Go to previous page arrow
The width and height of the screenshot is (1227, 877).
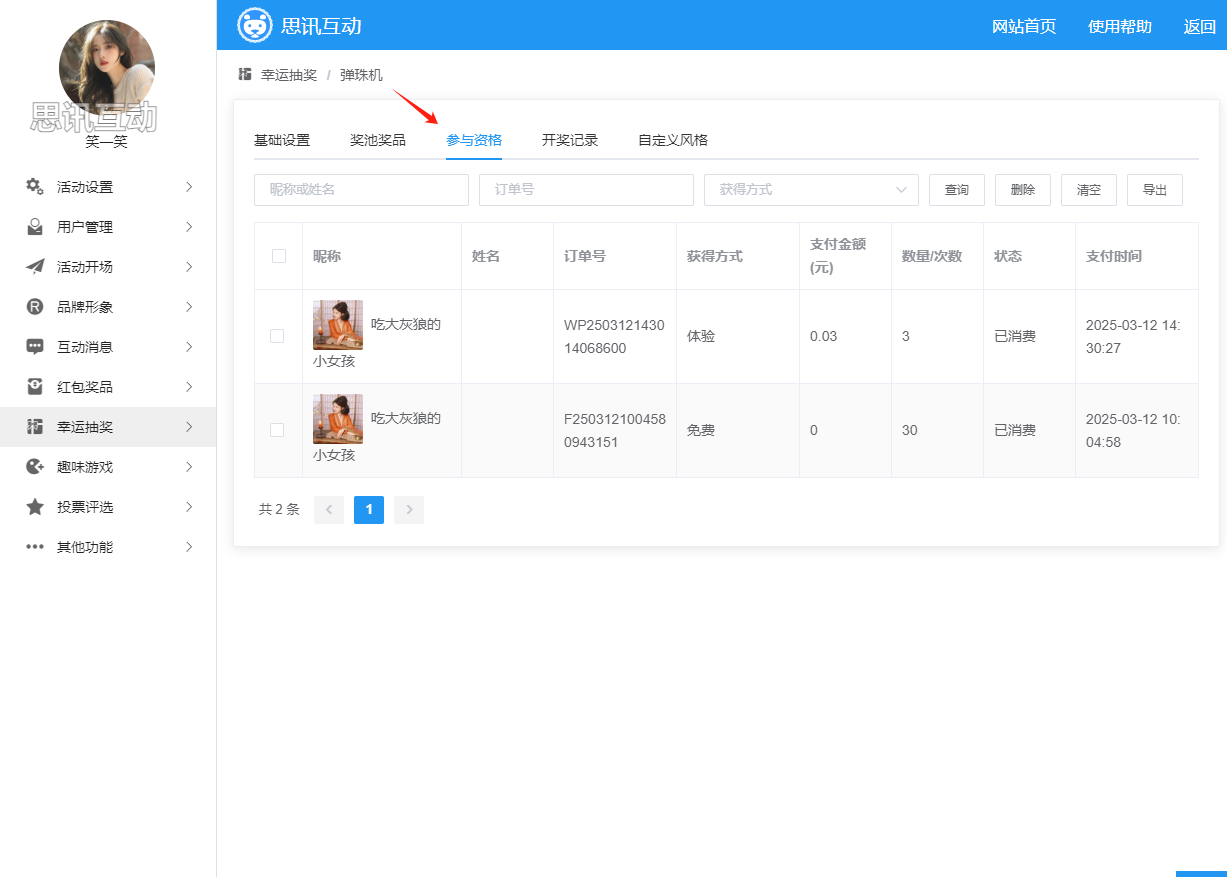point(329,509)
